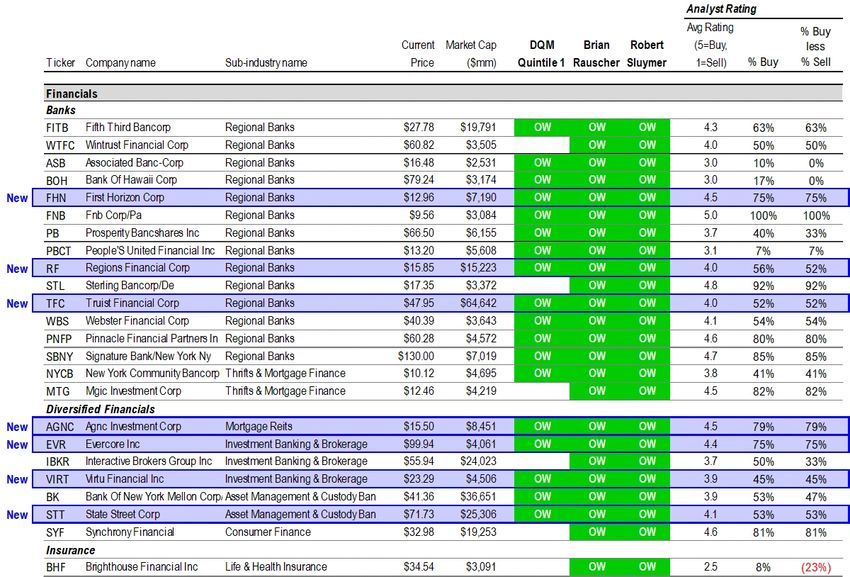This screenshot has height=577, width=850.
Task: Click the New label beside TFC
Action: click(x=17, y=304)
